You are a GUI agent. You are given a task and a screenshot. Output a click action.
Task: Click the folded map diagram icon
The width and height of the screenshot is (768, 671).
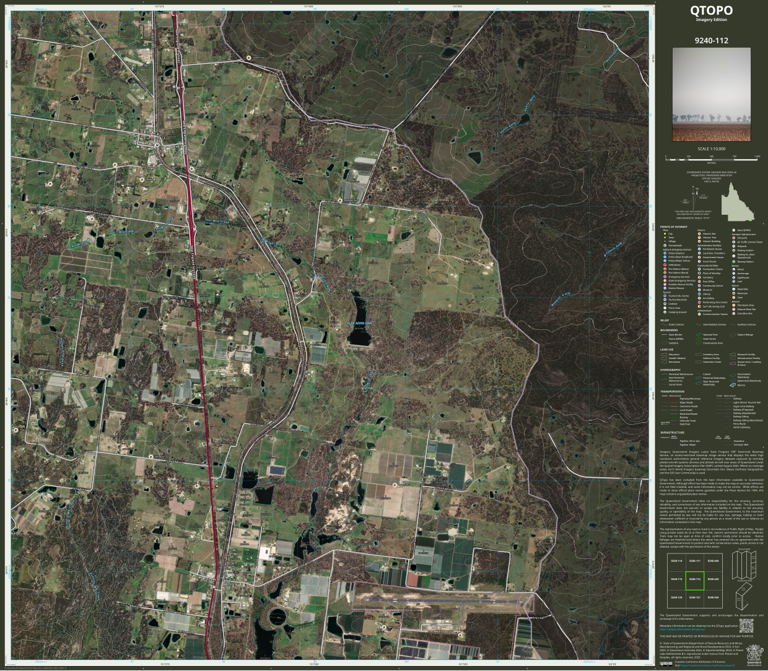(x=744, y=565)
